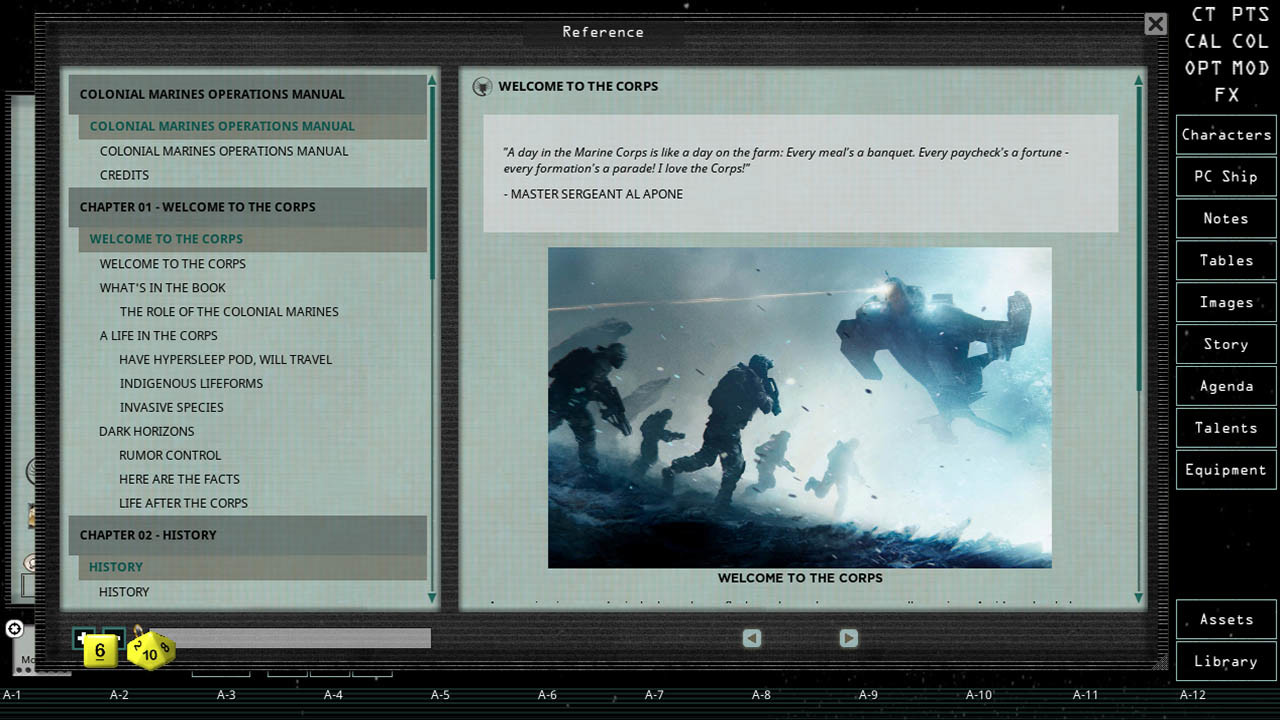Open the FX effects shortcut
This screenshot has width=1280, height=720.
click(1226, 95)
